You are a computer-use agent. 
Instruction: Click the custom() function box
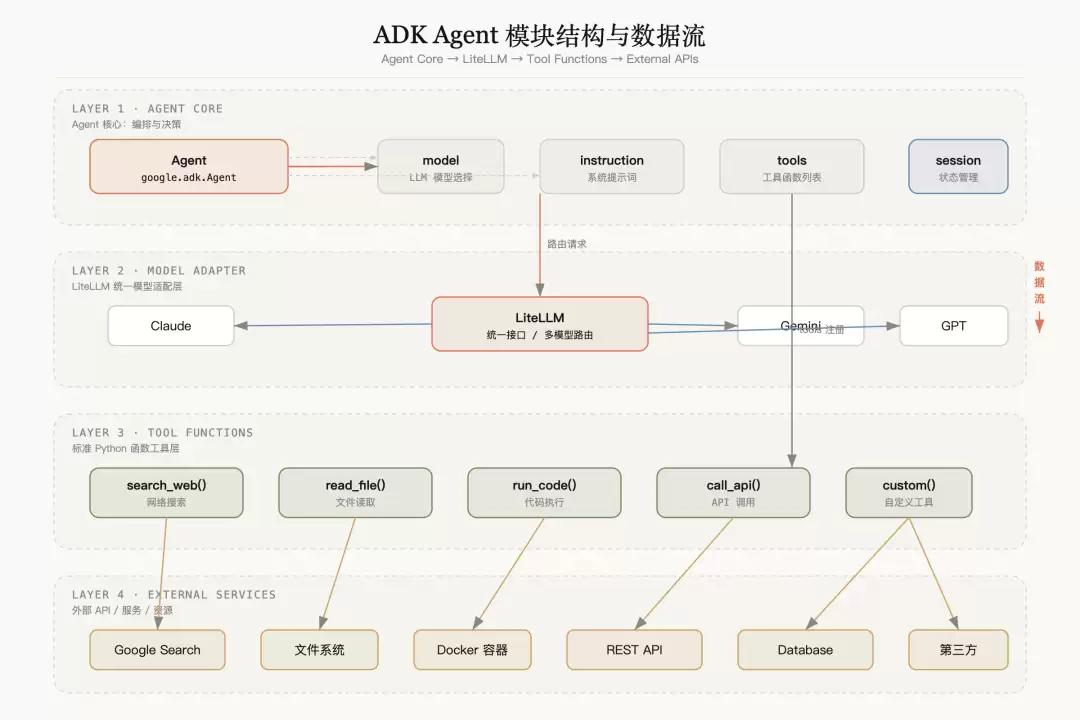(909, 493)
